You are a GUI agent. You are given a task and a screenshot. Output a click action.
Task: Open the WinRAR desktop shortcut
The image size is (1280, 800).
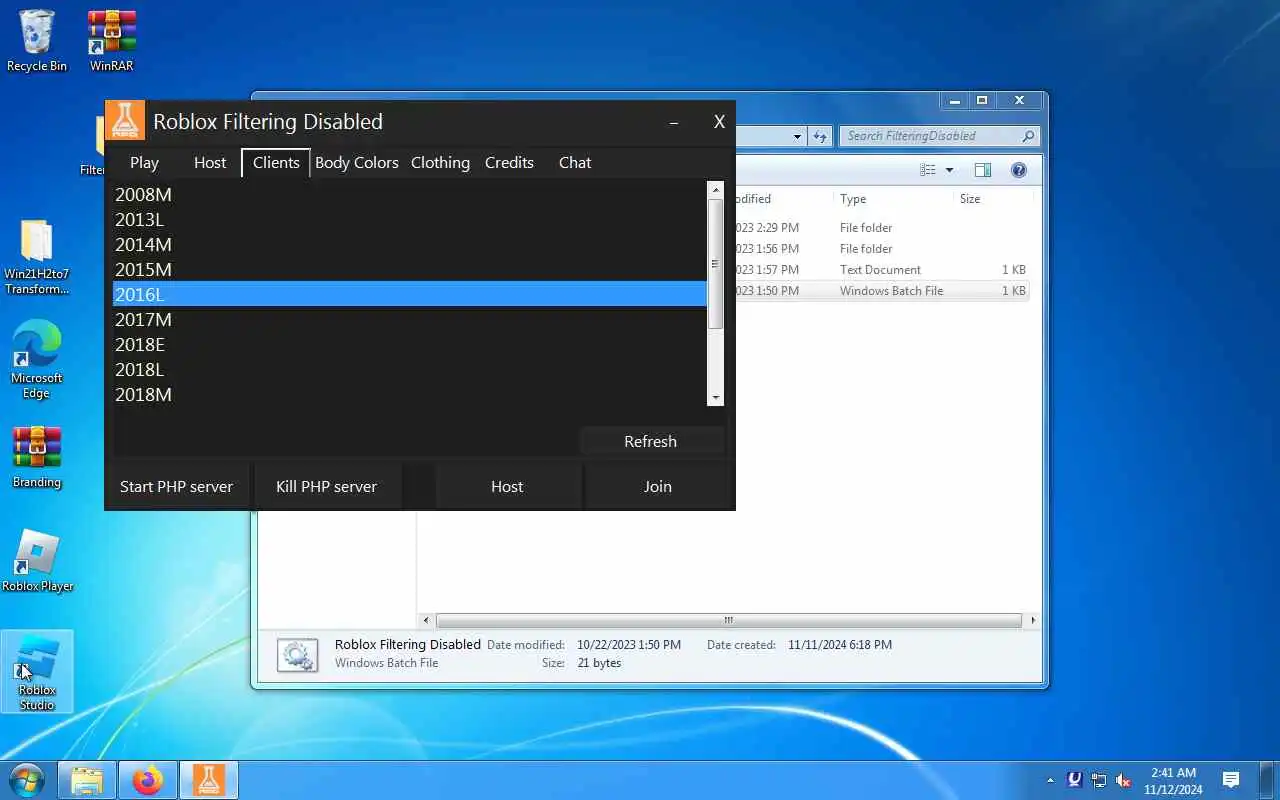coord(111,40)
